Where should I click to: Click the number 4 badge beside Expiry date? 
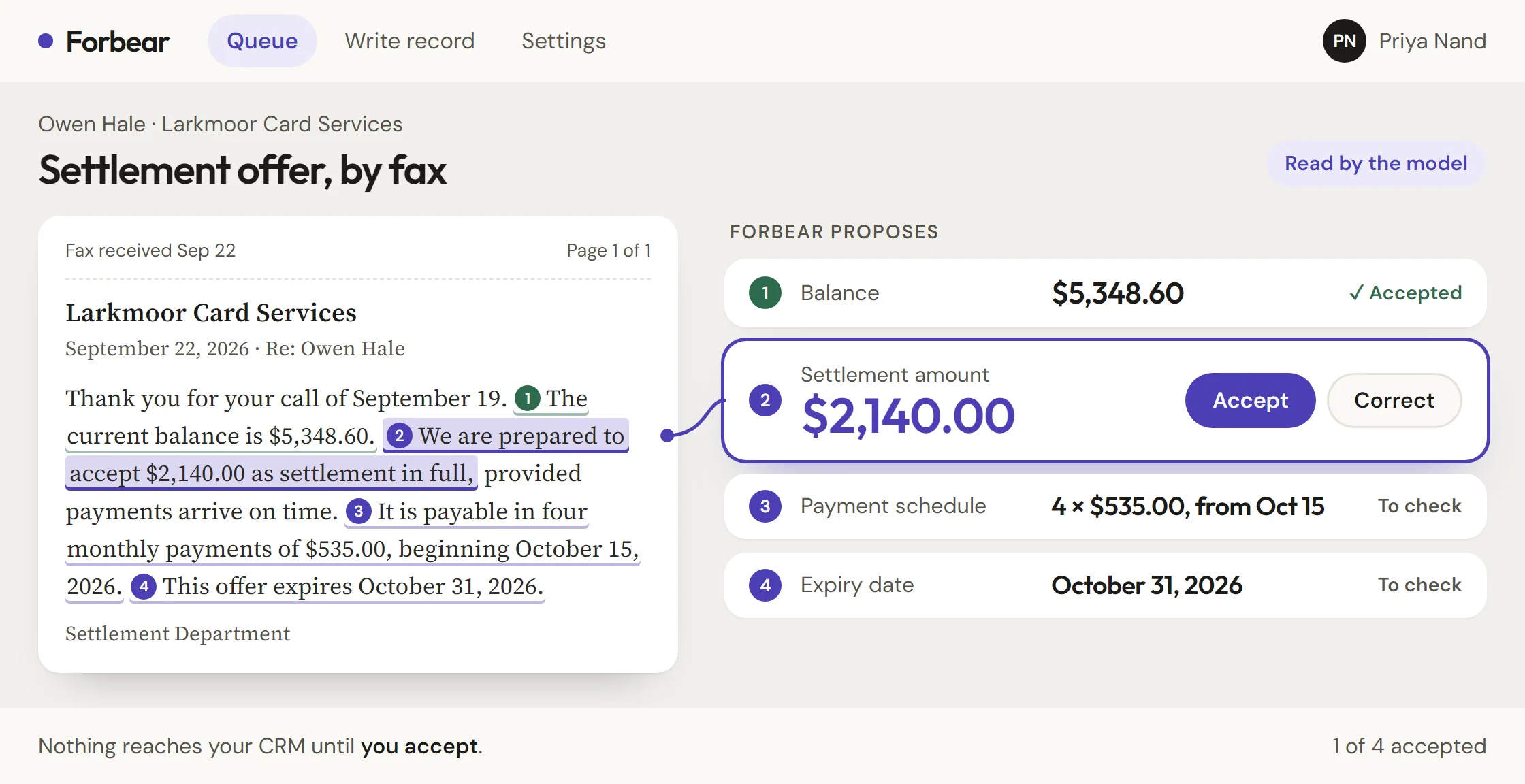point(765,585)
